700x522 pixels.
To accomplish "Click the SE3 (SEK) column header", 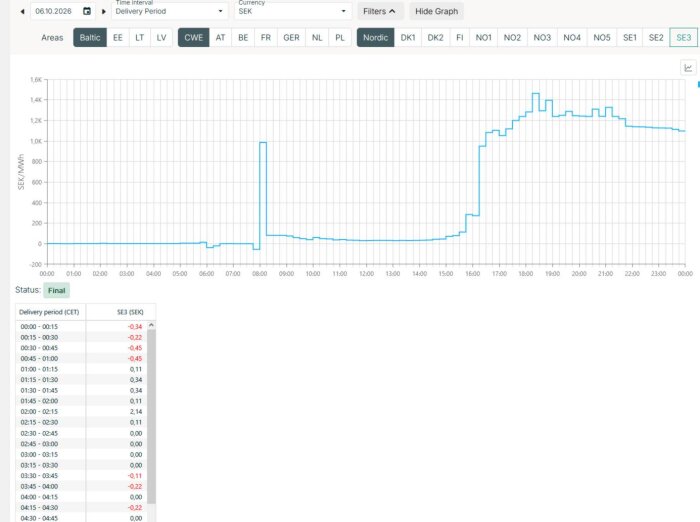I will 121,312.
